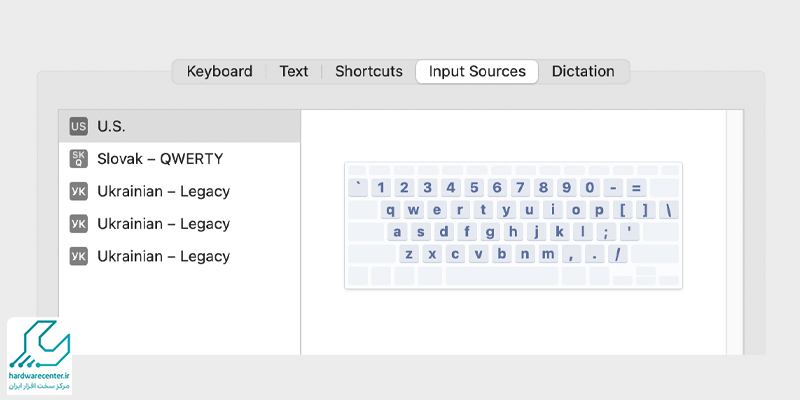
Task: Open the Text tab
Action: coord(294,72)
